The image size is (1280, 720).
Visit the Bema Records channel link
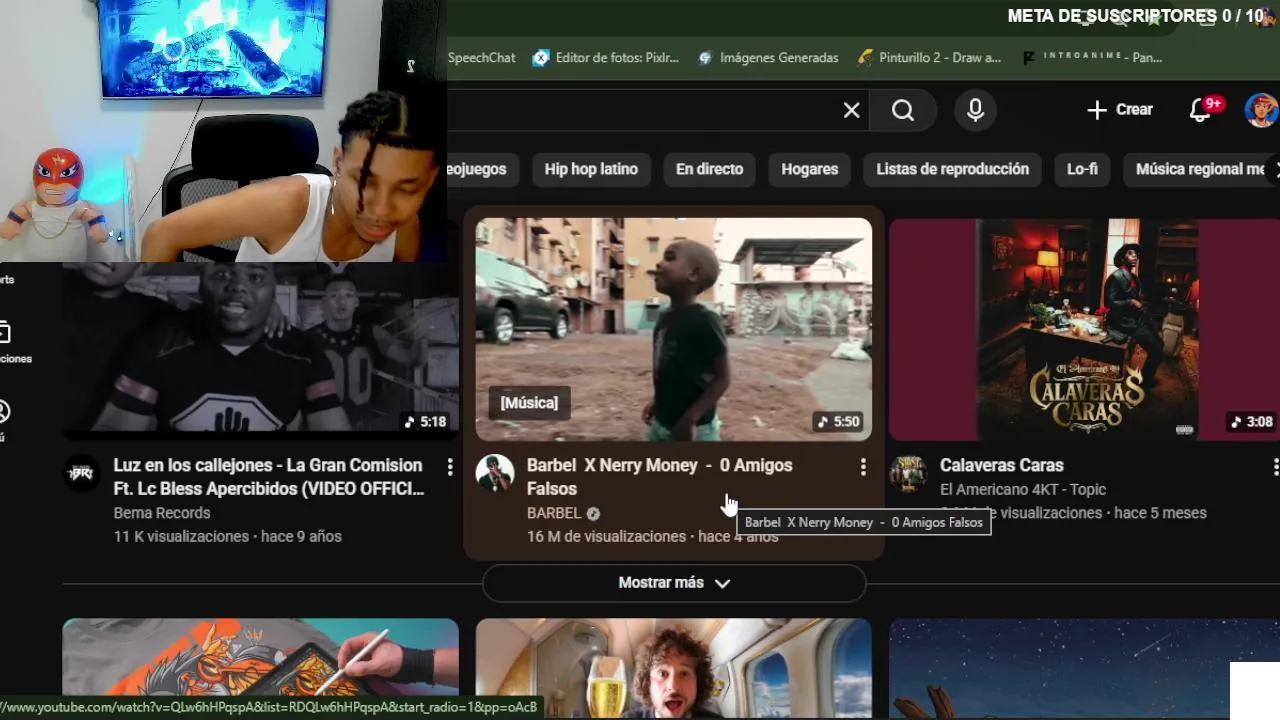pyautogui.click(x=162, y=513)
